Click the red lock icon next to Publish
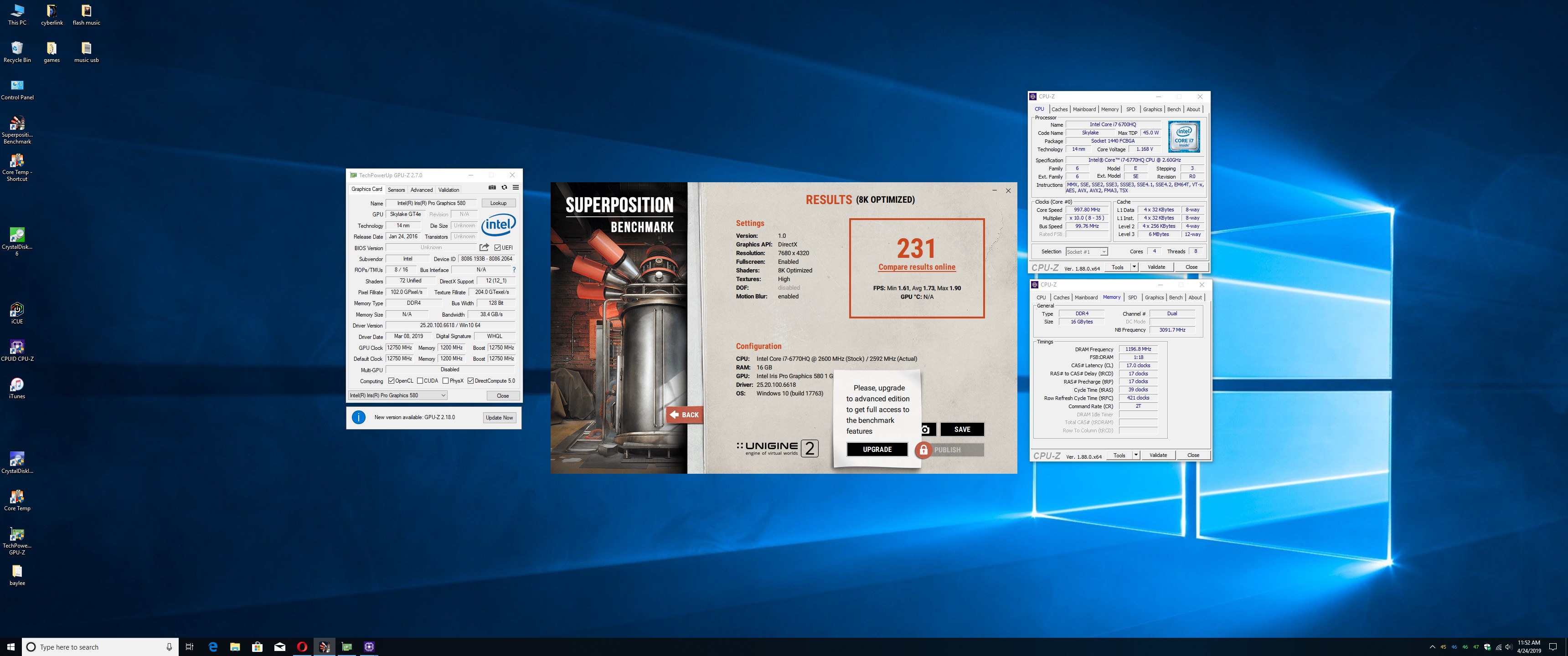The image size is (1568, 656). [923, 450]
